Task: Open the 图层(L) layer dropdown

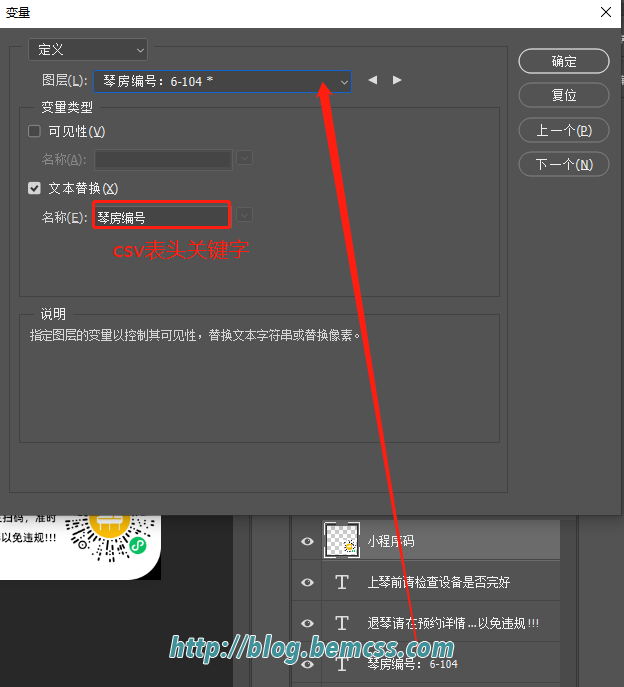Action: (x=222, y=81)
